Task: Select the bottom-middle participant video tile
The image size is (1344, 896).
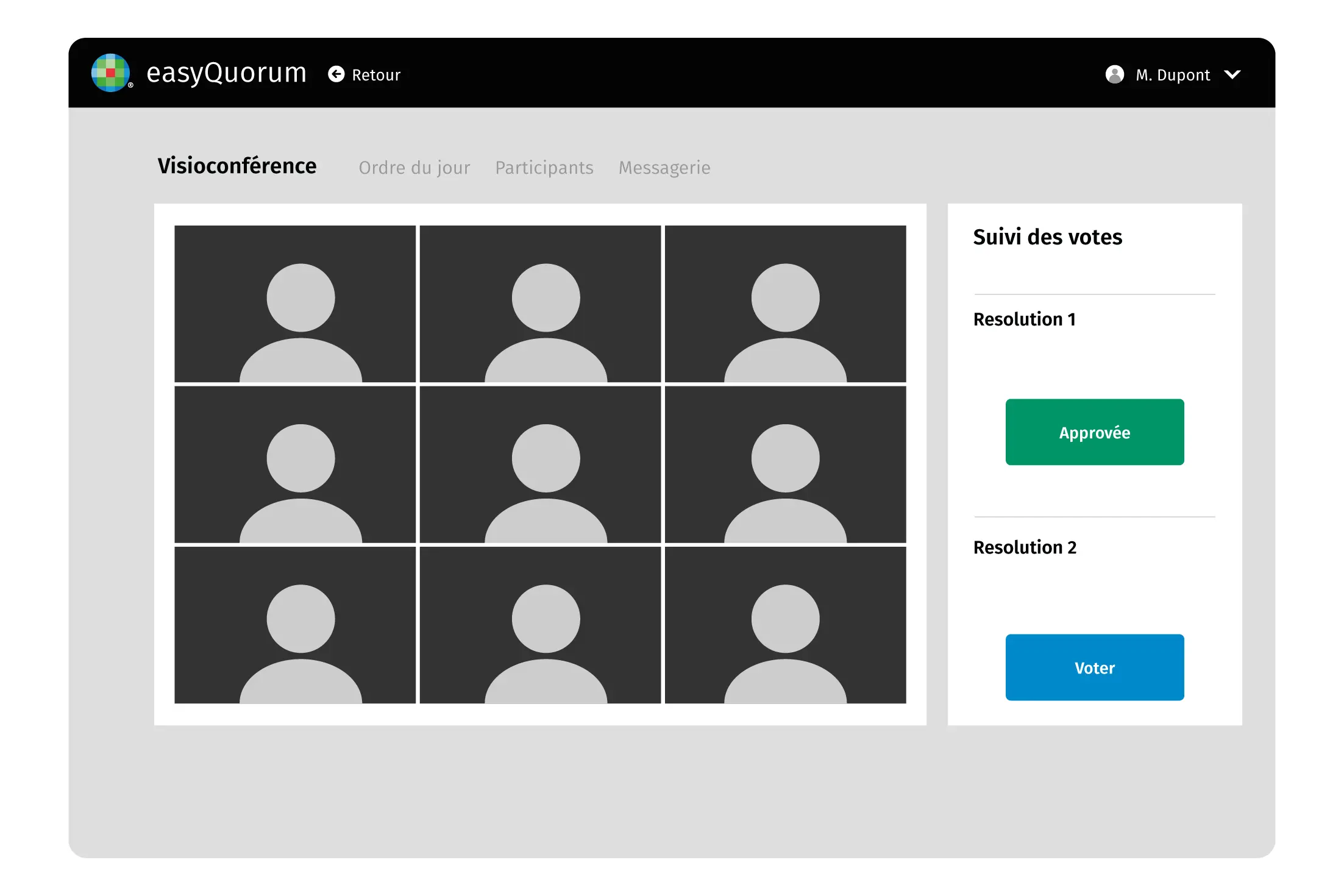Action: pos(540,625)
